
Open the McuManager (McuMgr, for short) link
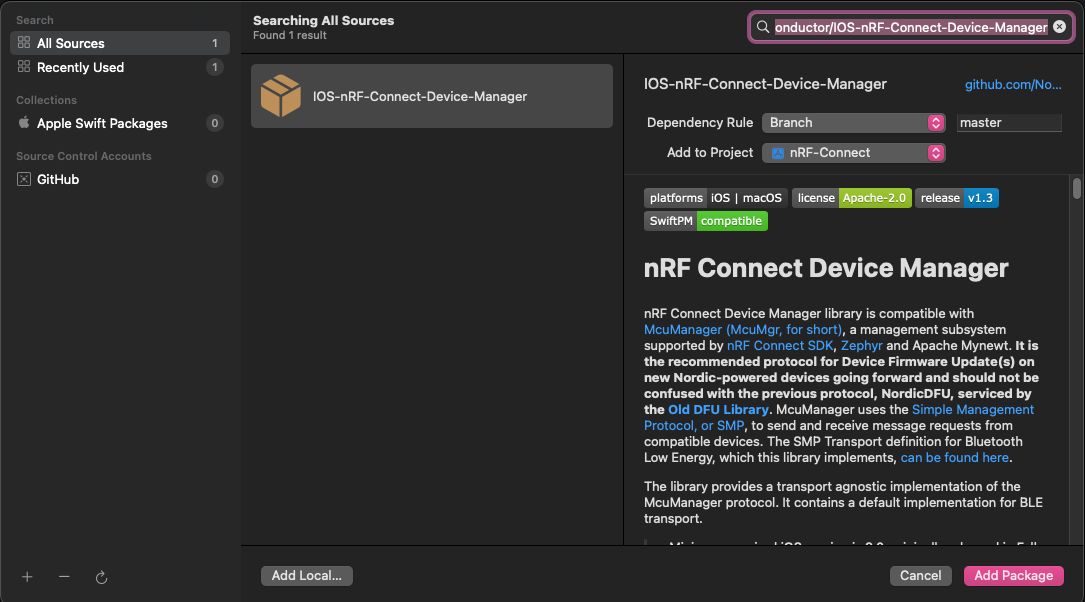tap(743, 329)
